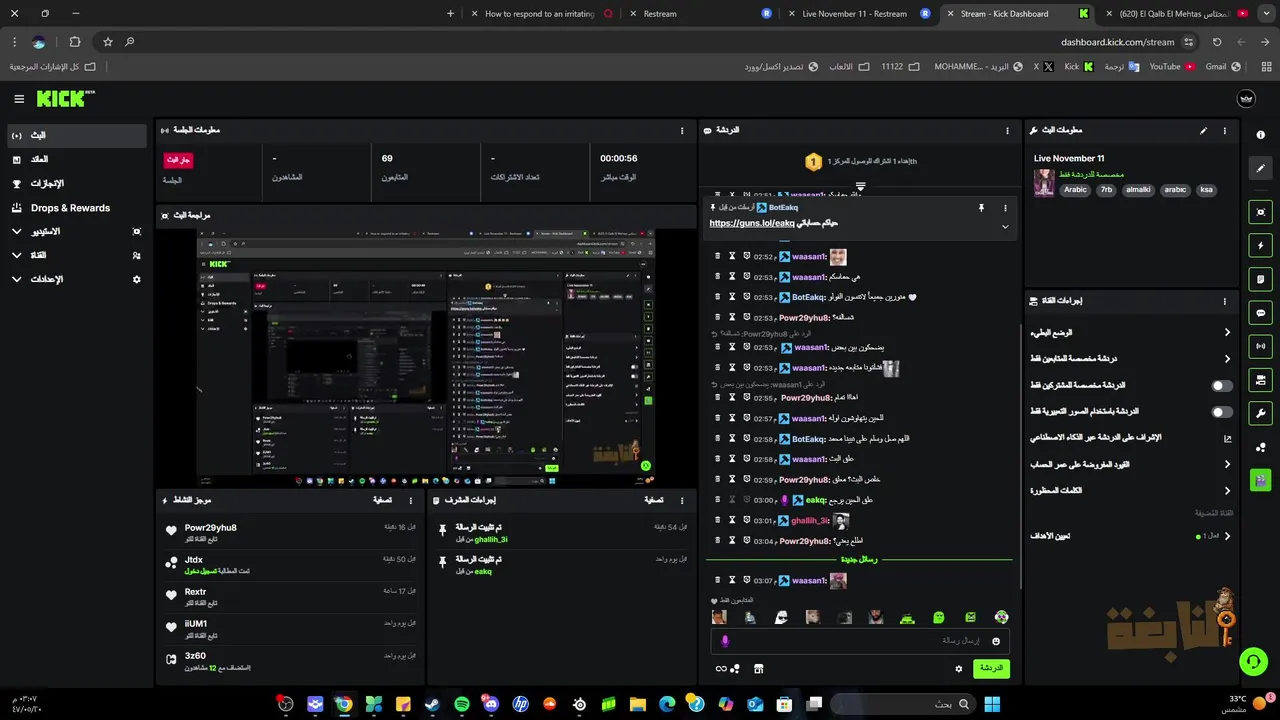Delete waasan1's 02:53 'هي حماسكم' message with trash icon
The height and width of the screenshot is (720, 1280).
(717, 277)
